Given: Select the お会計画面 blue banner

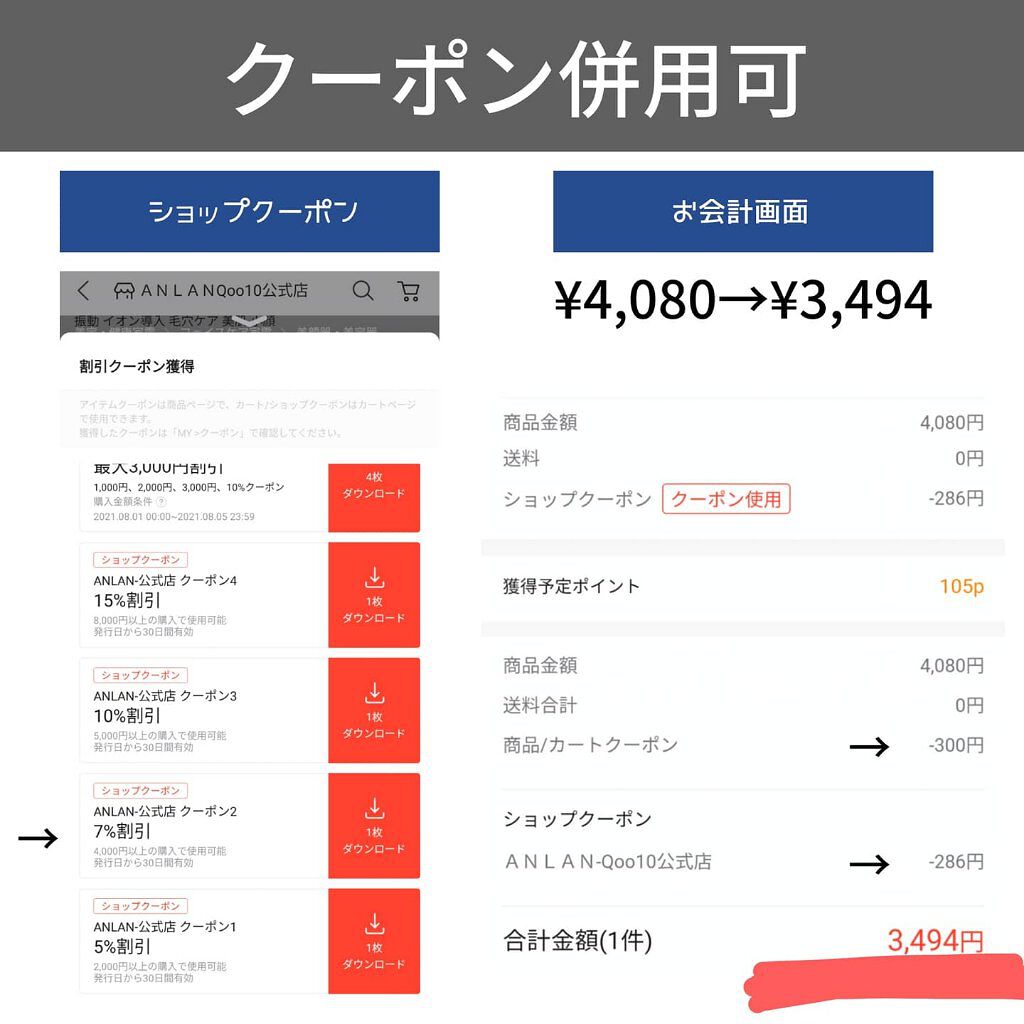Looking at the screenshot, I should click(742, 212).
